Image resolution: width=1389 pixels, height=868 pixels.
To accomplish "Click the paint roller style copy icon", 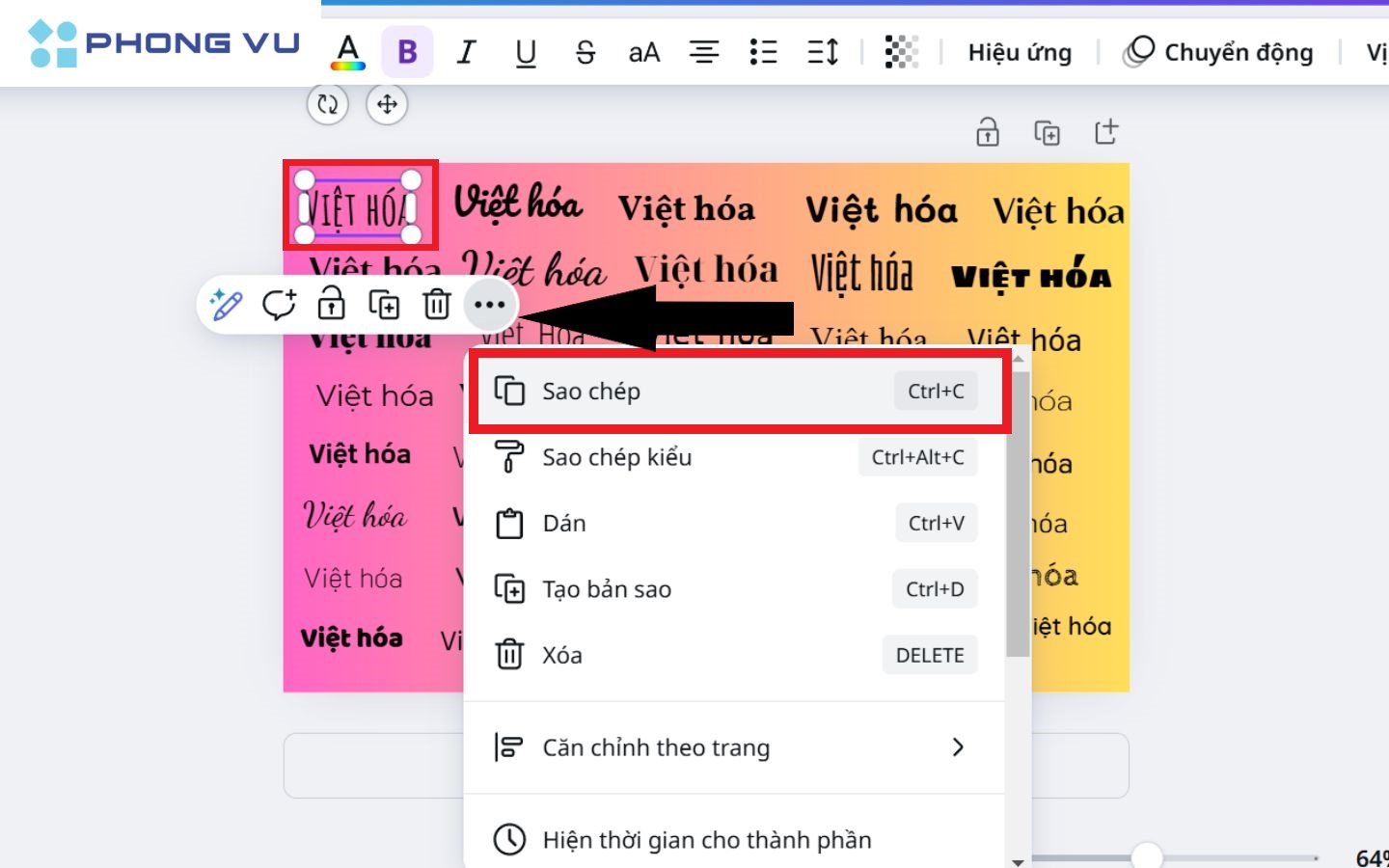I will pyautogui.click(x=509, y=457).
